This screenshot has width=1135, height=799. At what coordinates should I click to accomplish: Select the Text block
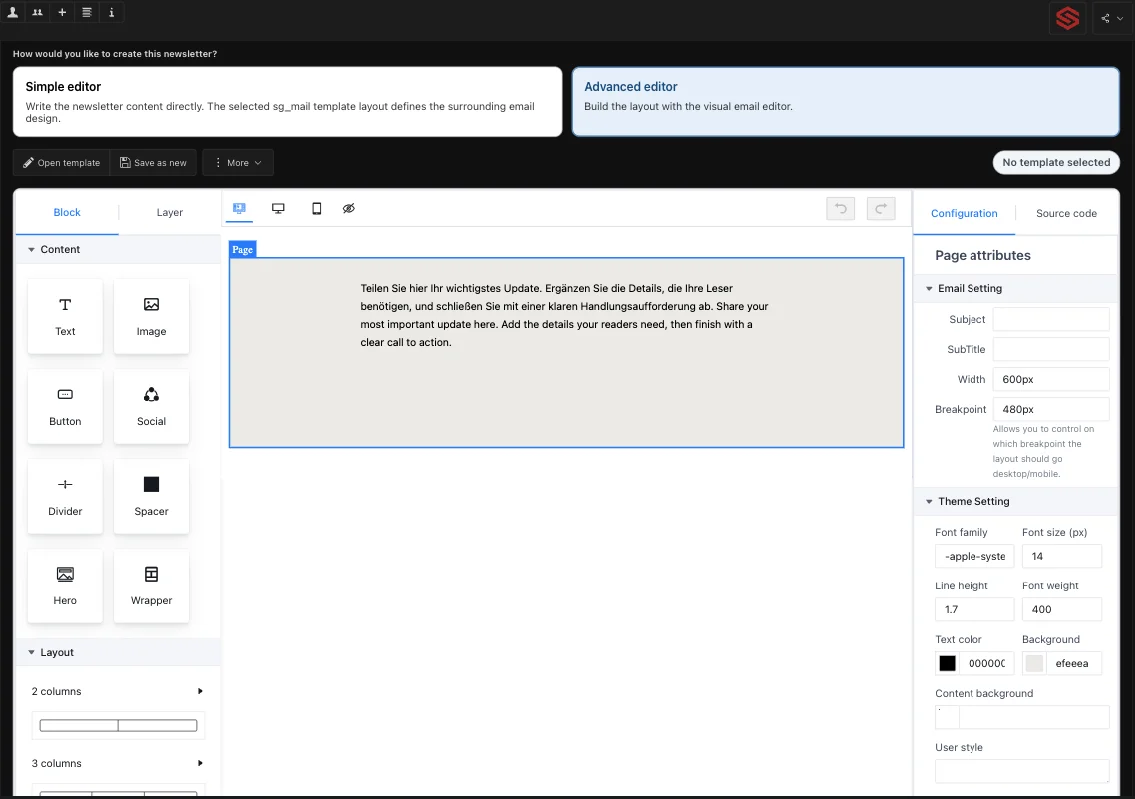point(65,316)
